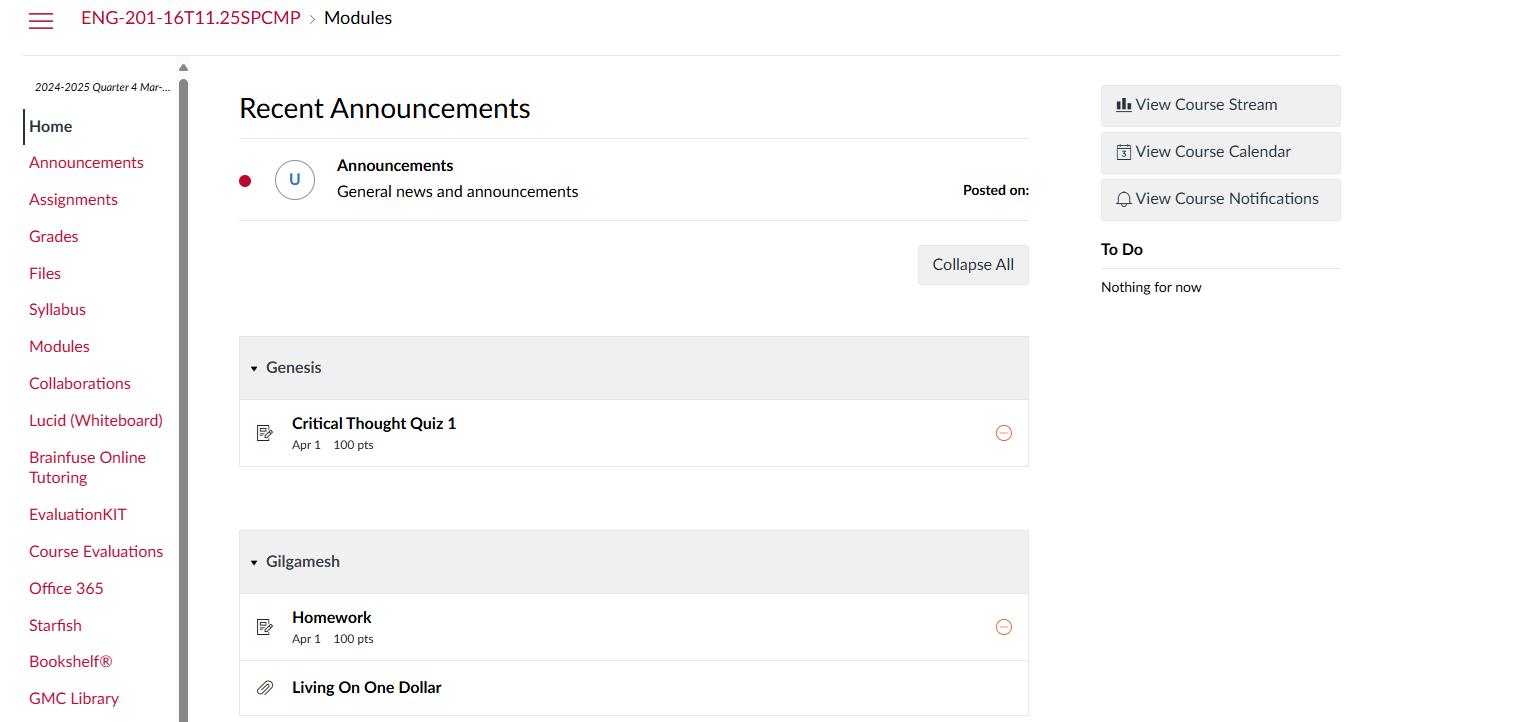Viewport: 1539px width, 722px height.
Task: Collapse the Gilgamesh module
Action: tap(254, 562)
